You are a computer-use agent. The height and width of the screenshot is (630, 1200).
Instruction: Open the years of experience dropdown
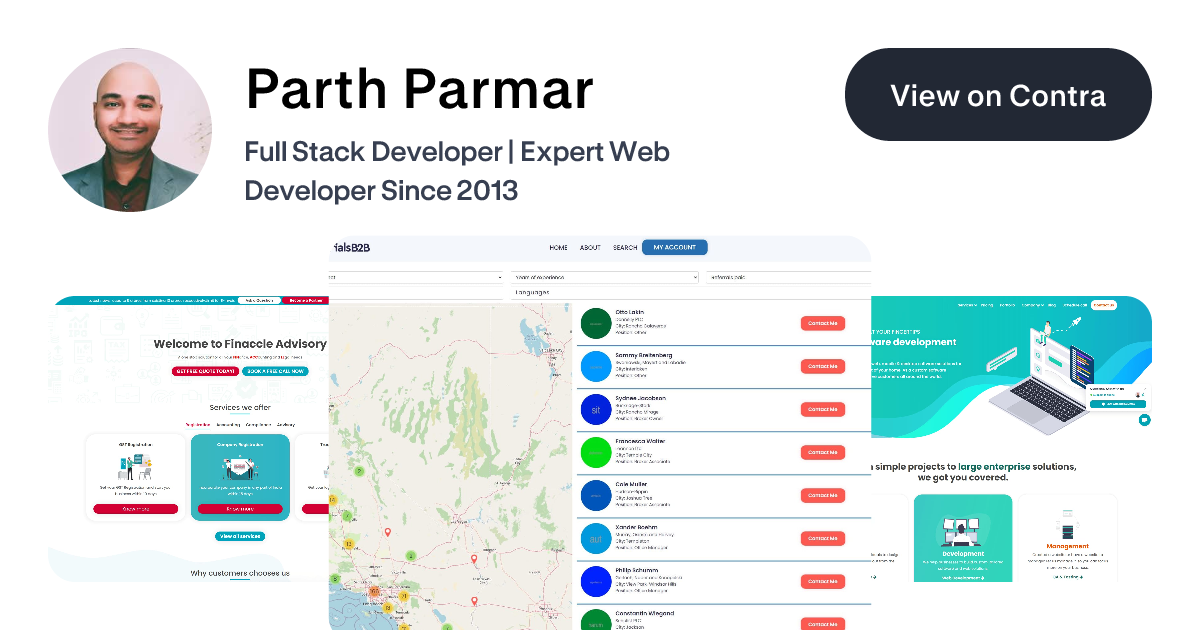(x=605, y=277)
